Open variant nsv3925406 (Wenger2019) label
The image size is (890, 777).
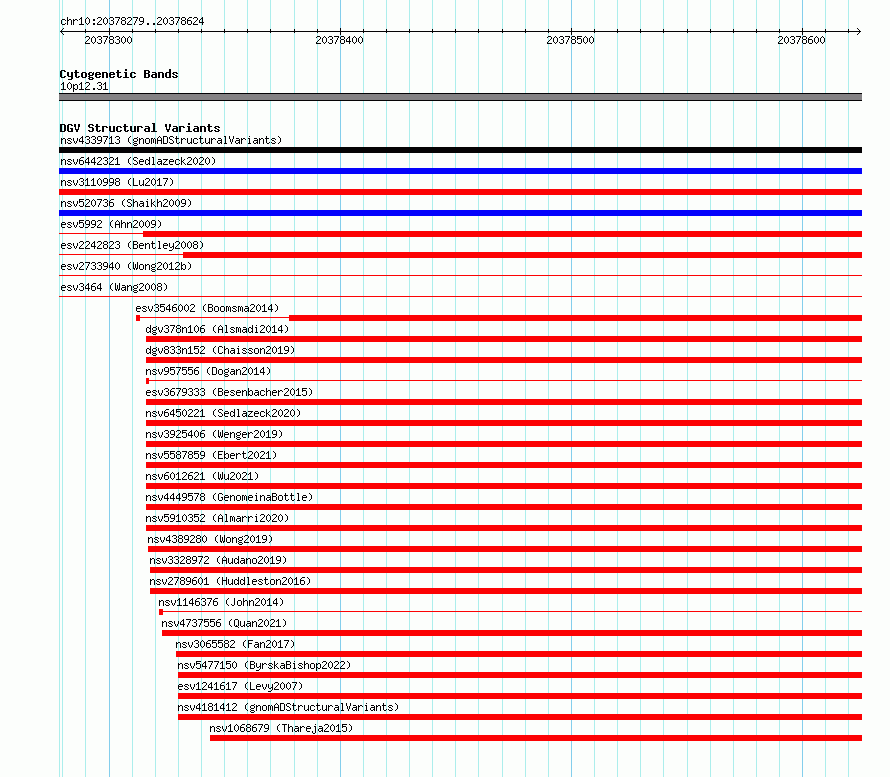[x=214, y=434]
